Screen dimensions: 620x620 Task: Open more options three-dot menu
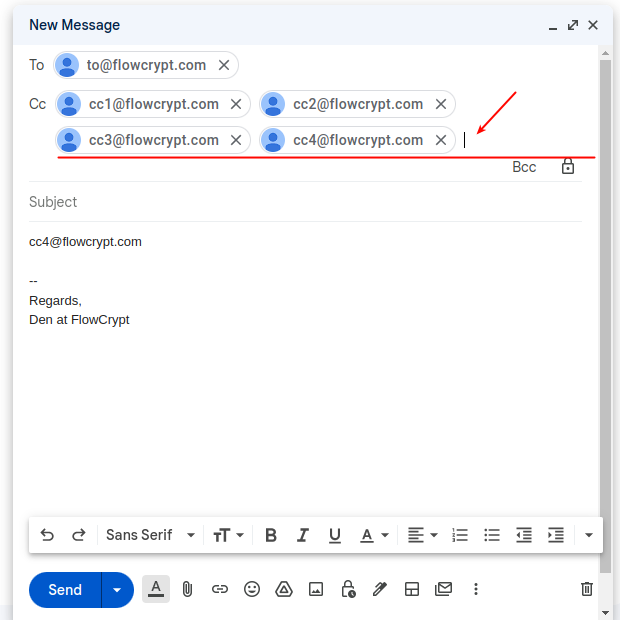476,589
